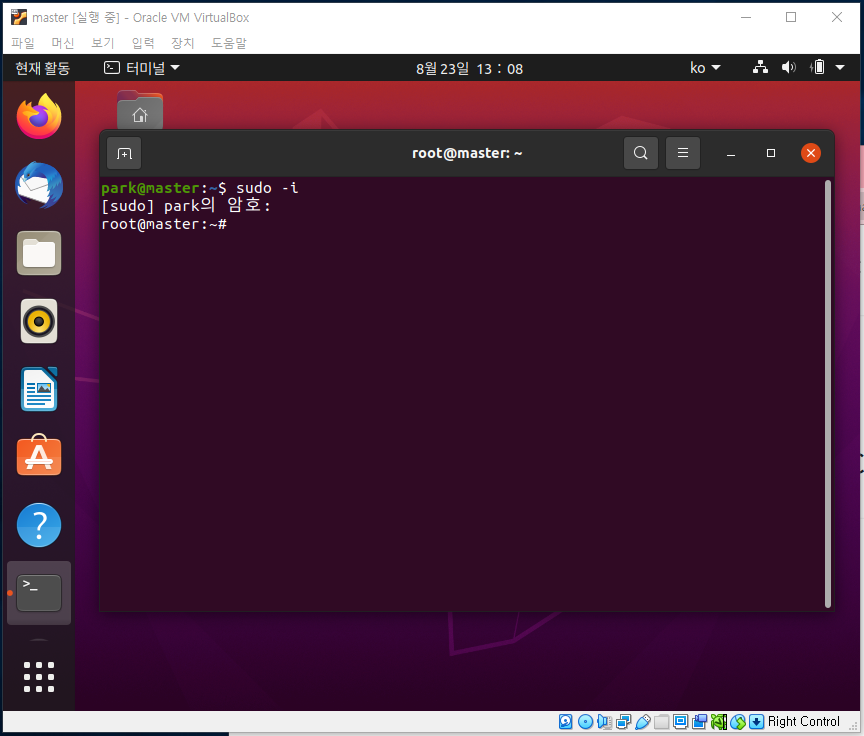Viewport: 864px width, 736px height.
Task: Close the root@master terminal window
Action: (x=811, y=153)
